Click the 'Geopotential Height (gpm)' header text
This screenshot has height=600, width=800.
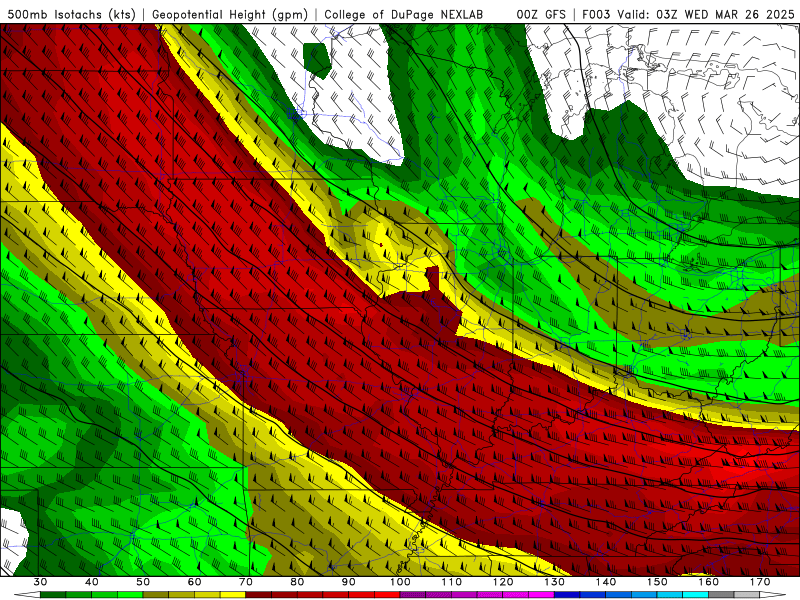coord(230,14)
